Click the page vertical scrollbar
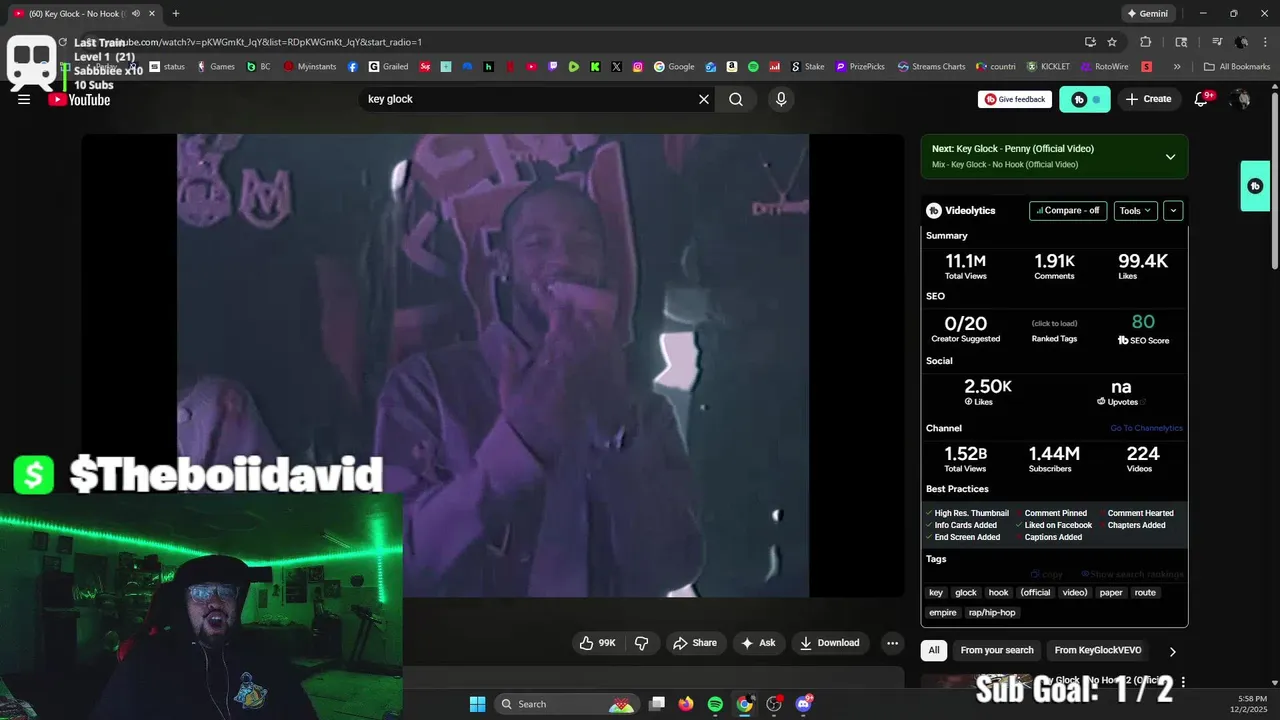1280x720 pixels. (x=1274, y=180)
